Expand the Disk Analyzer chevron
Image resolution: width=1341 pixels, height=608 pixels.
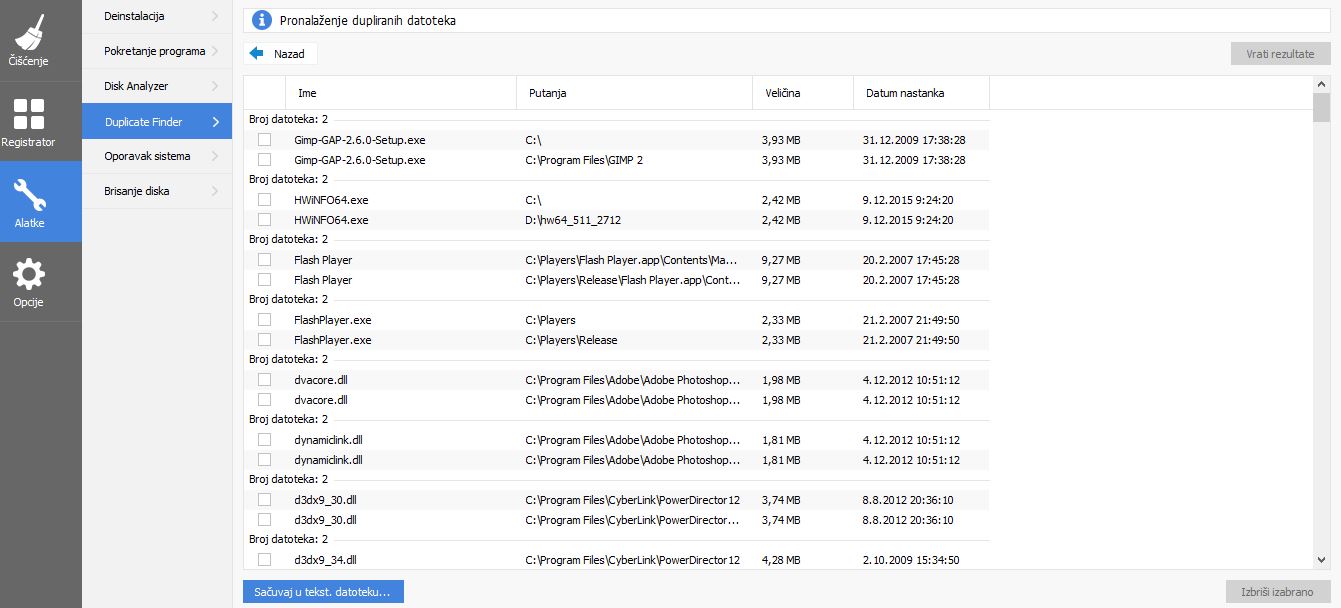[215, 86]
